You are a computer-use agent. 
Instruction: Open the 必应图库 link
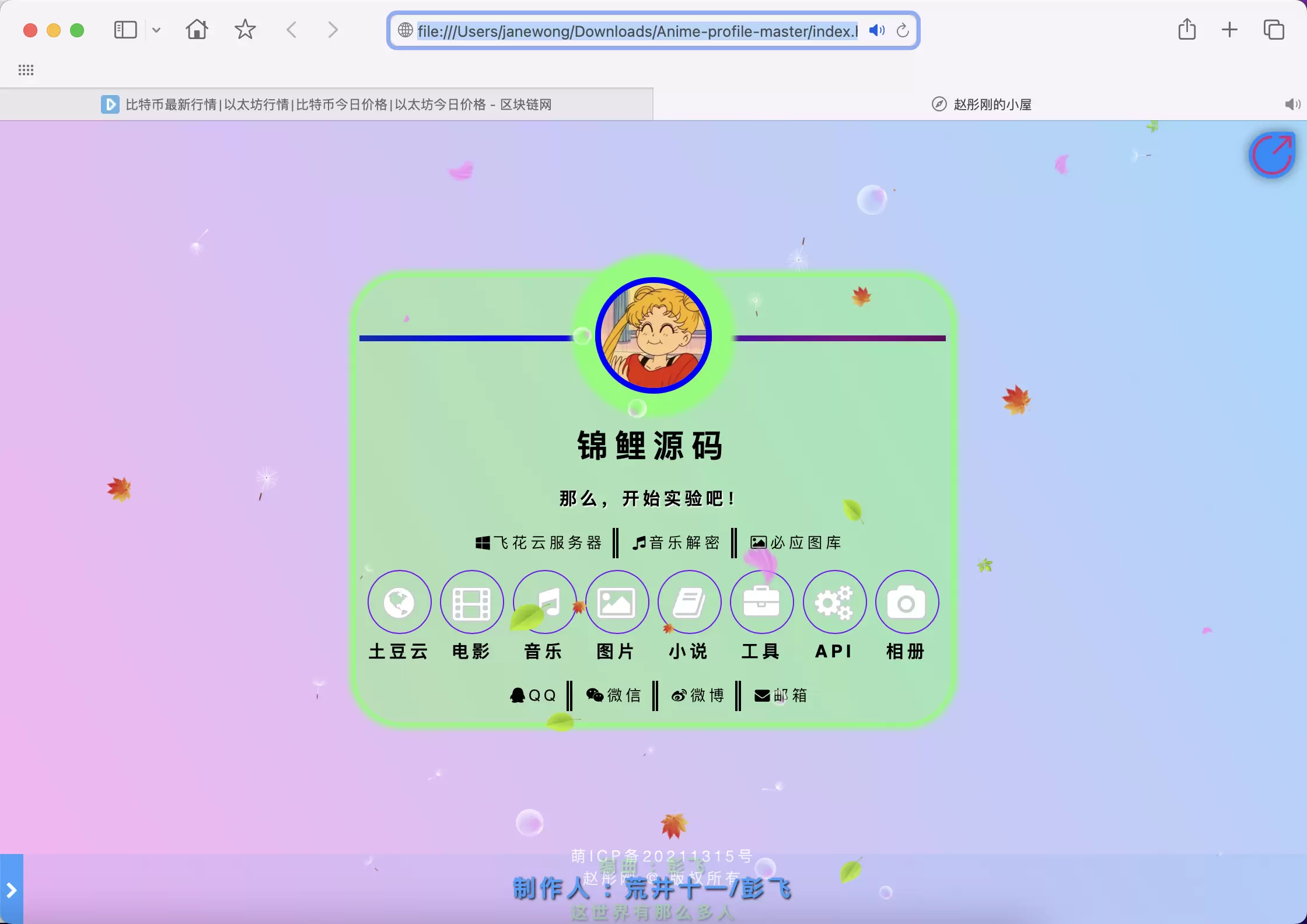(x=795, y=542)
